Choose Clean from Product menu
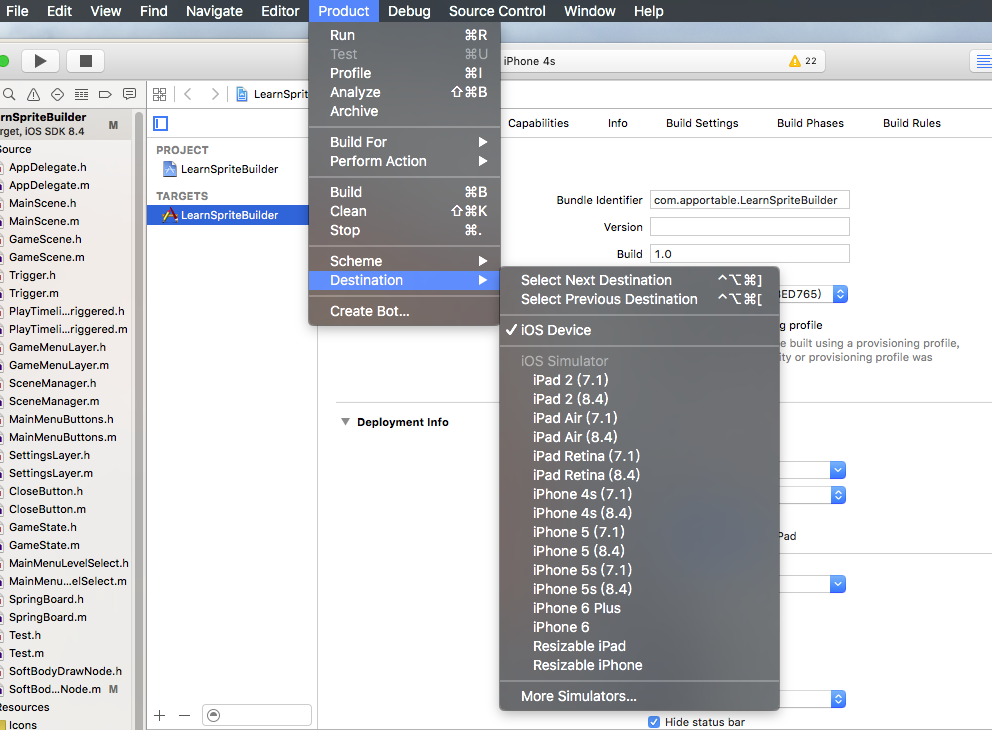Viewport: 992px width, 730px height. 404,211
